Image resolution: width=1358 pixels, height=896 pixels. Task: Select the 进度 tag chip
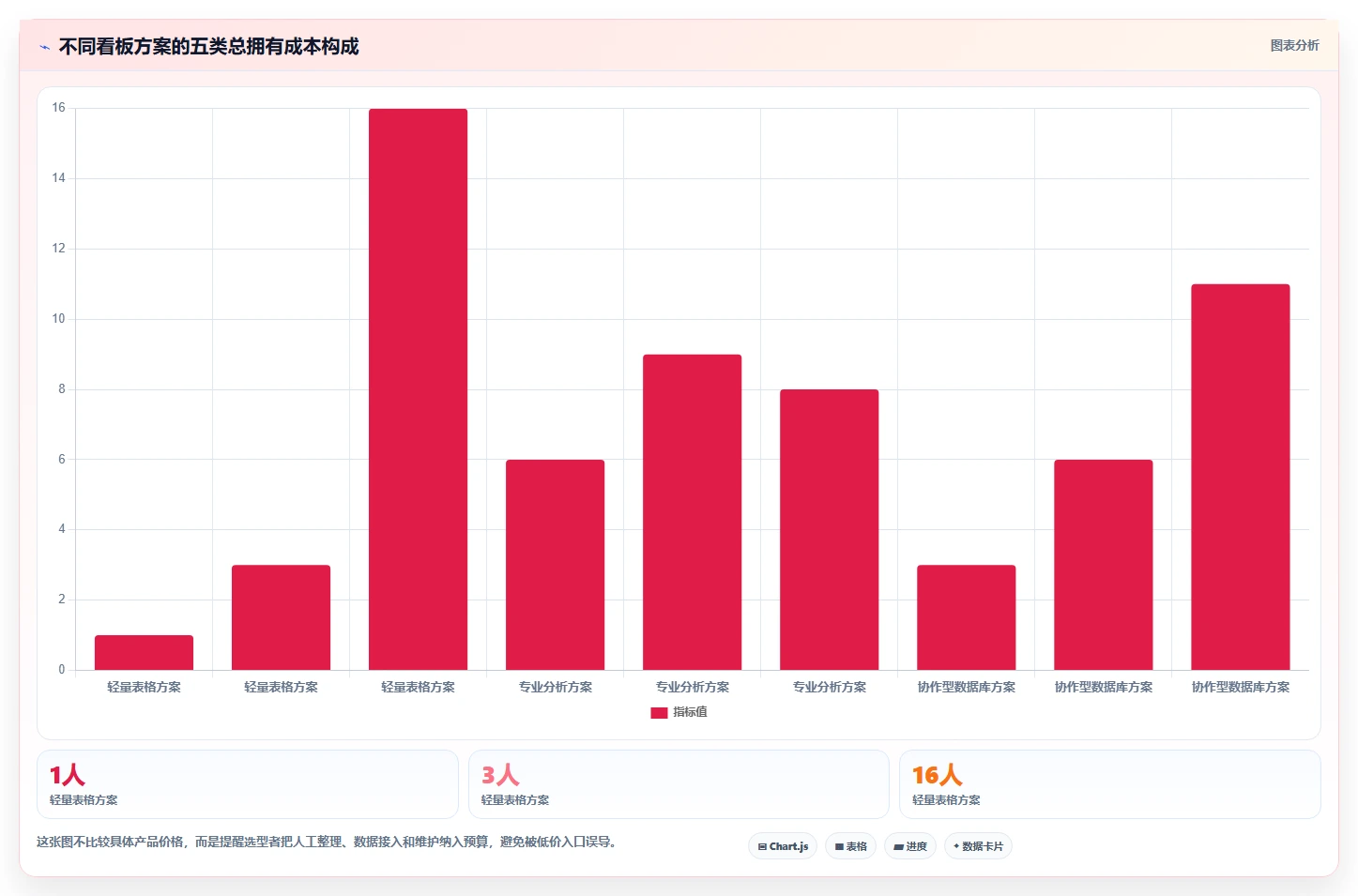910,846
